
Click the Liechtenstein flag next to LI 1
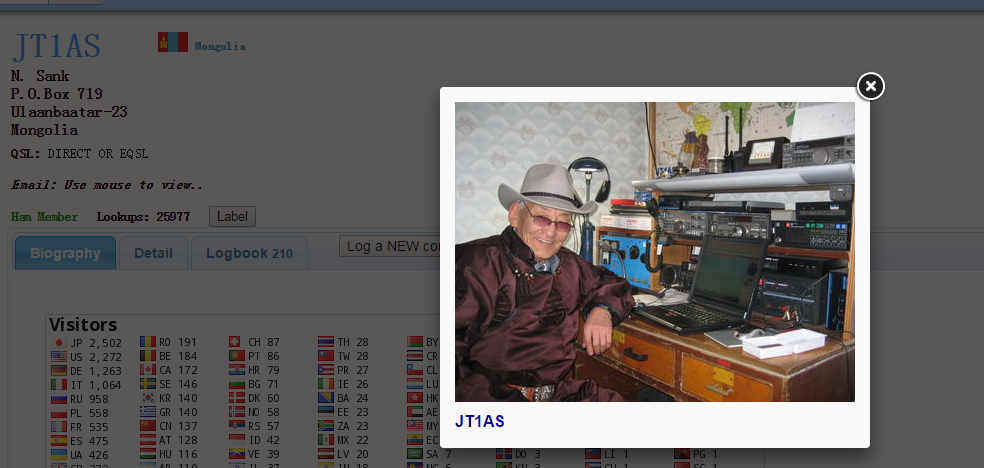coord(593,454)
